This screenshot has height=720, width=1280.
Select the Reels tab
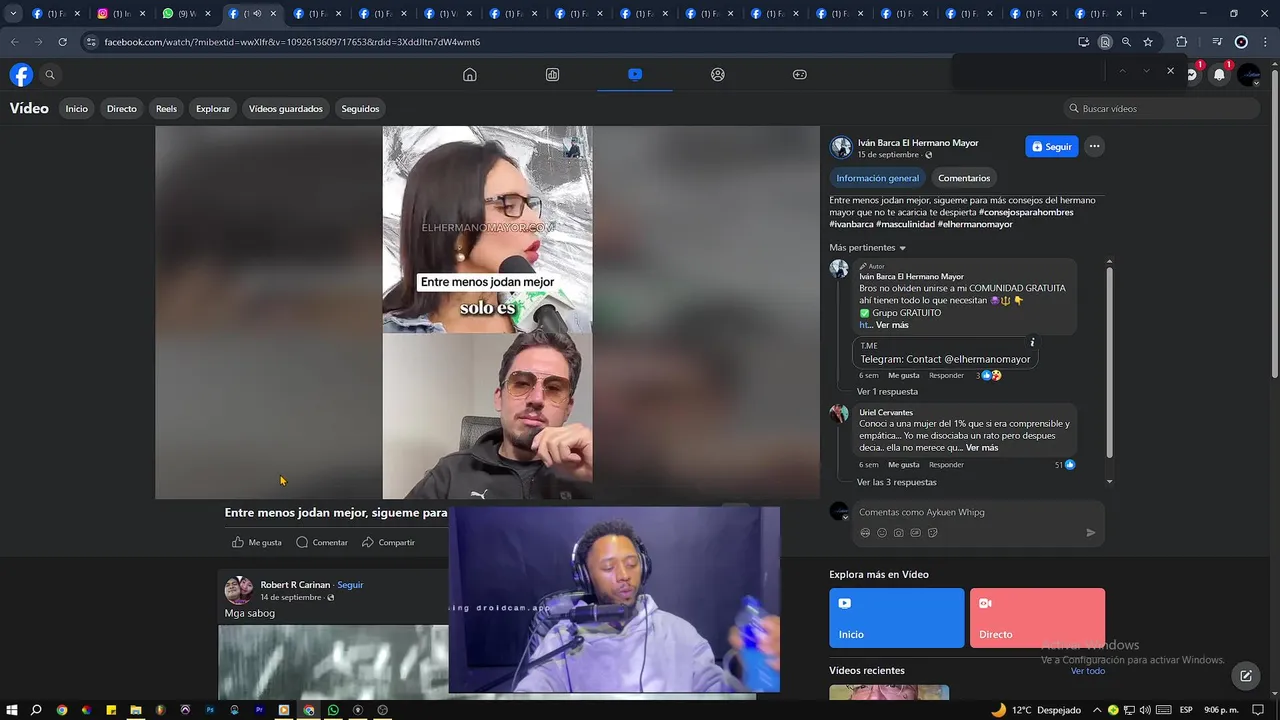[x=166, y=109]
